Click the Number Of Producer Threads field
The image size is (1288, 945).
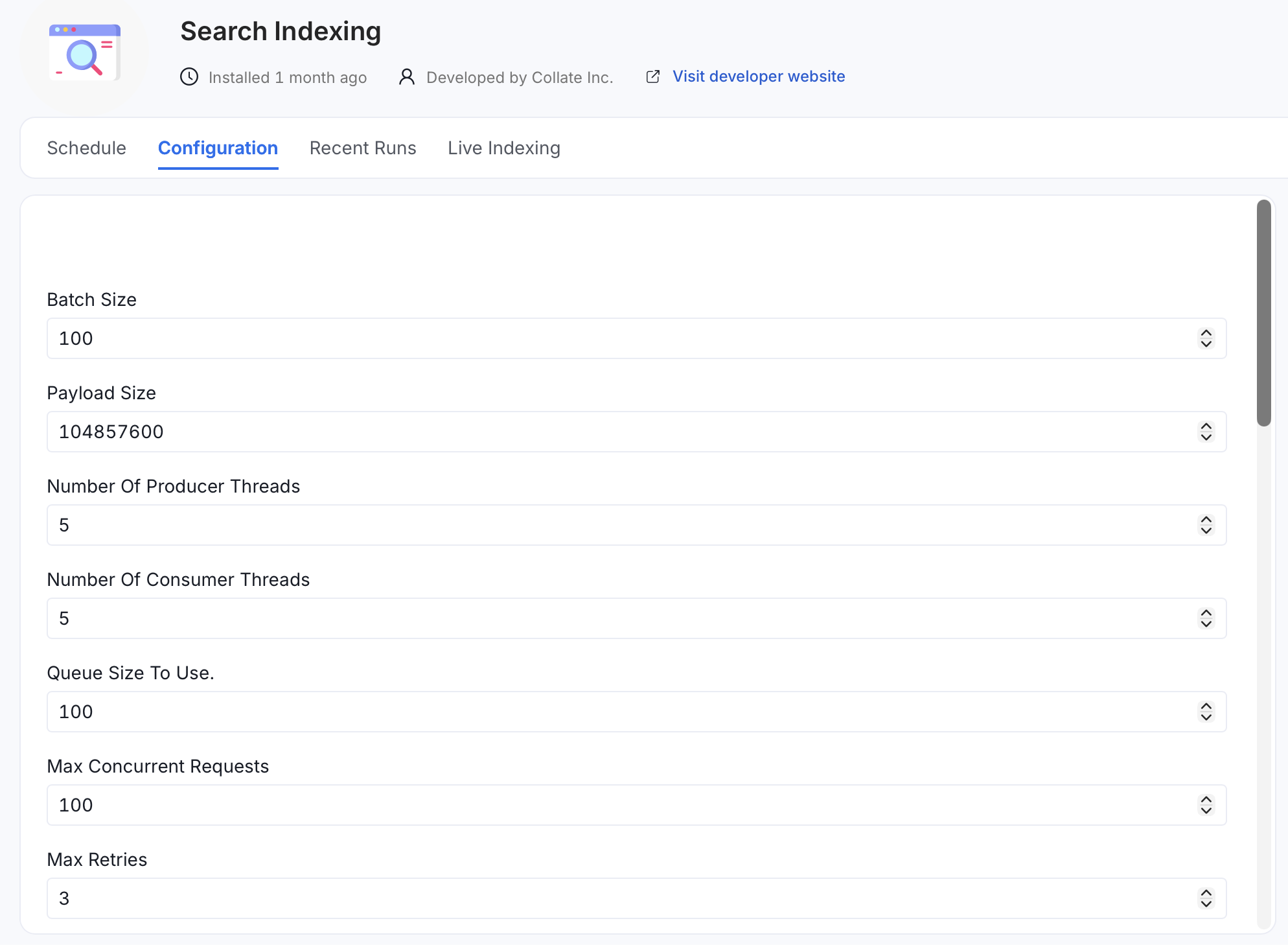click(636, 525)
